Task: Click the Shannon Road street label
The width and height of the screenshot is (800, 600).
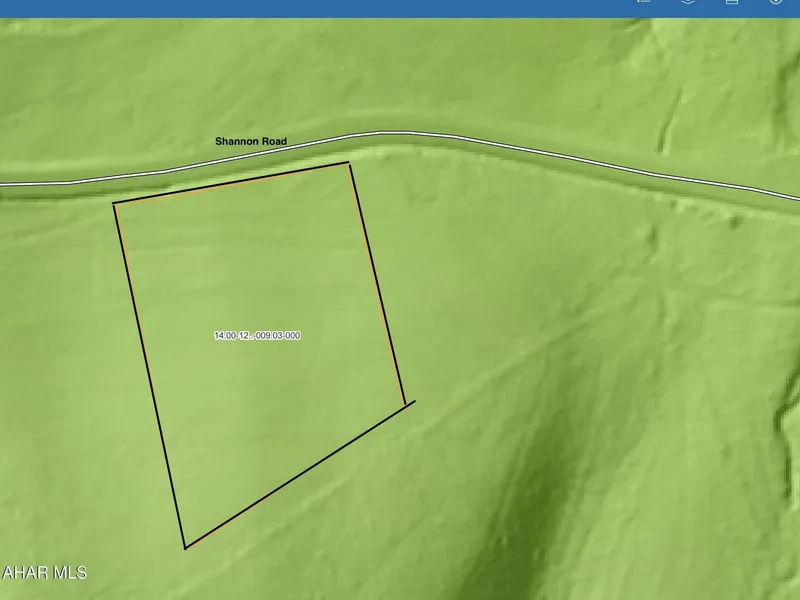Action: pyautogui.click(x=251, y=142)
